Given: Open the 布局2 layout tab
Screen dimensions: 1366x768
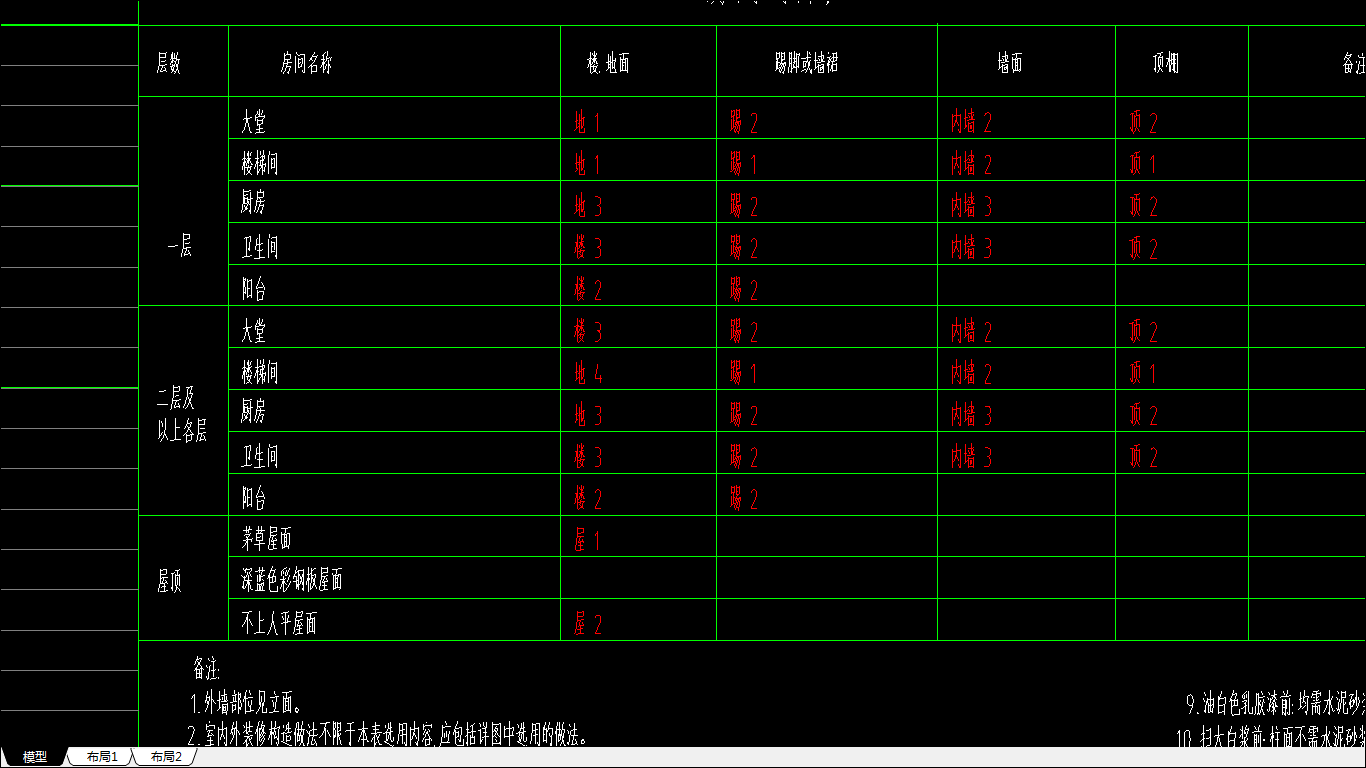Looking at the screenshot, I should click(166, 757).
